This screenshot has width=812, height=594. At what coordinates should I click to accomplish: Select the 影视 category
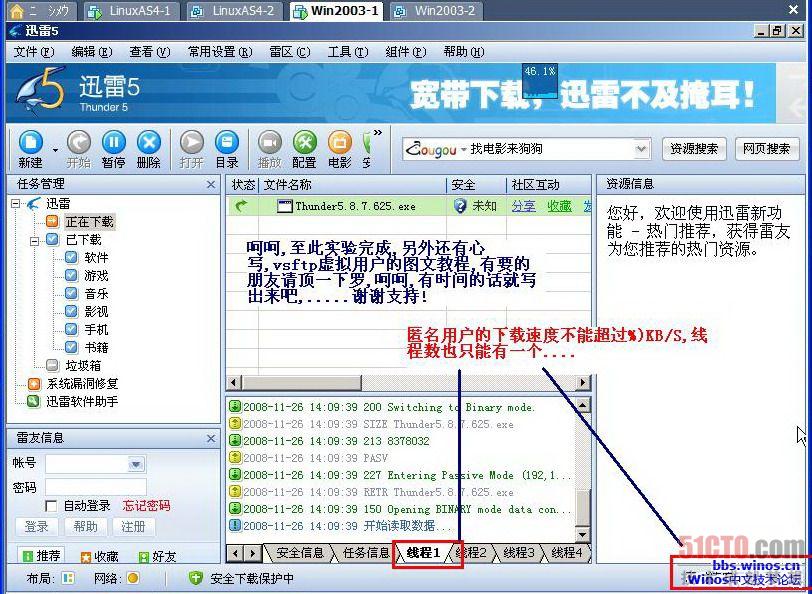pos(96,311)
